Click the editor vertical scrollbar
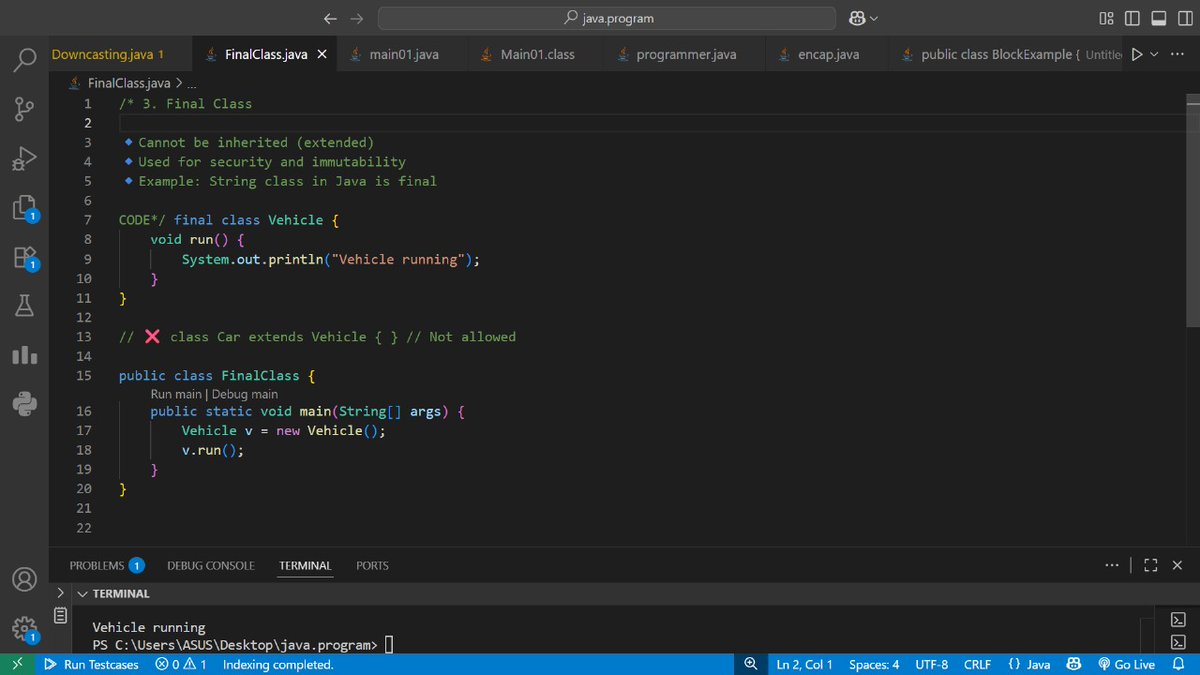The height and width of the screenshot is (675, 1200). click(1193, 210)
